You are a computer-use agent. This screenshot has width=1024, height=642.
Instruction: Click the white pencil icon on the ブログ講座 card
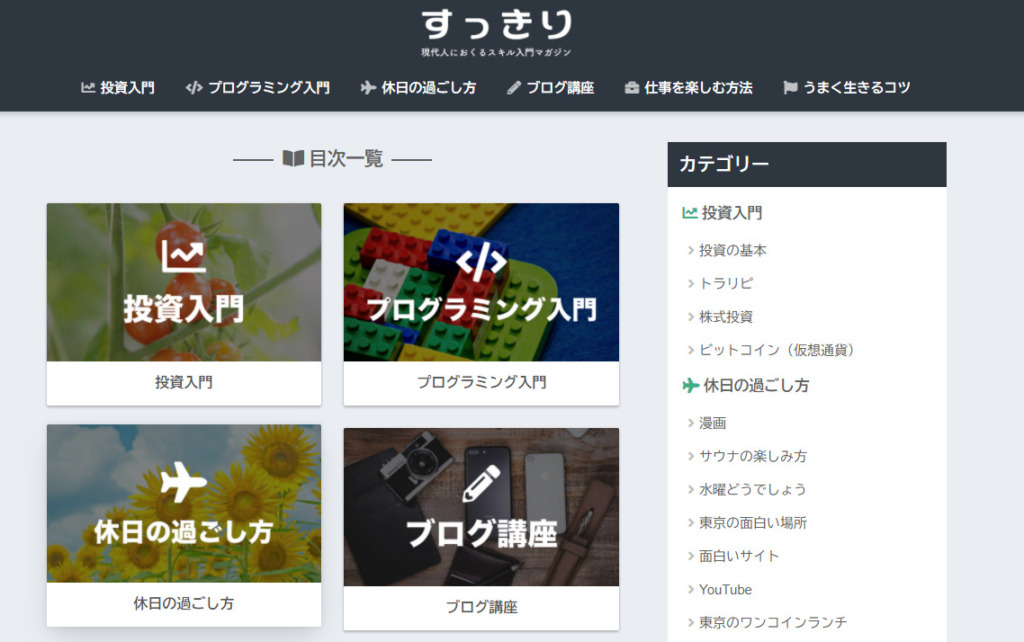click(x=481, y=483)
